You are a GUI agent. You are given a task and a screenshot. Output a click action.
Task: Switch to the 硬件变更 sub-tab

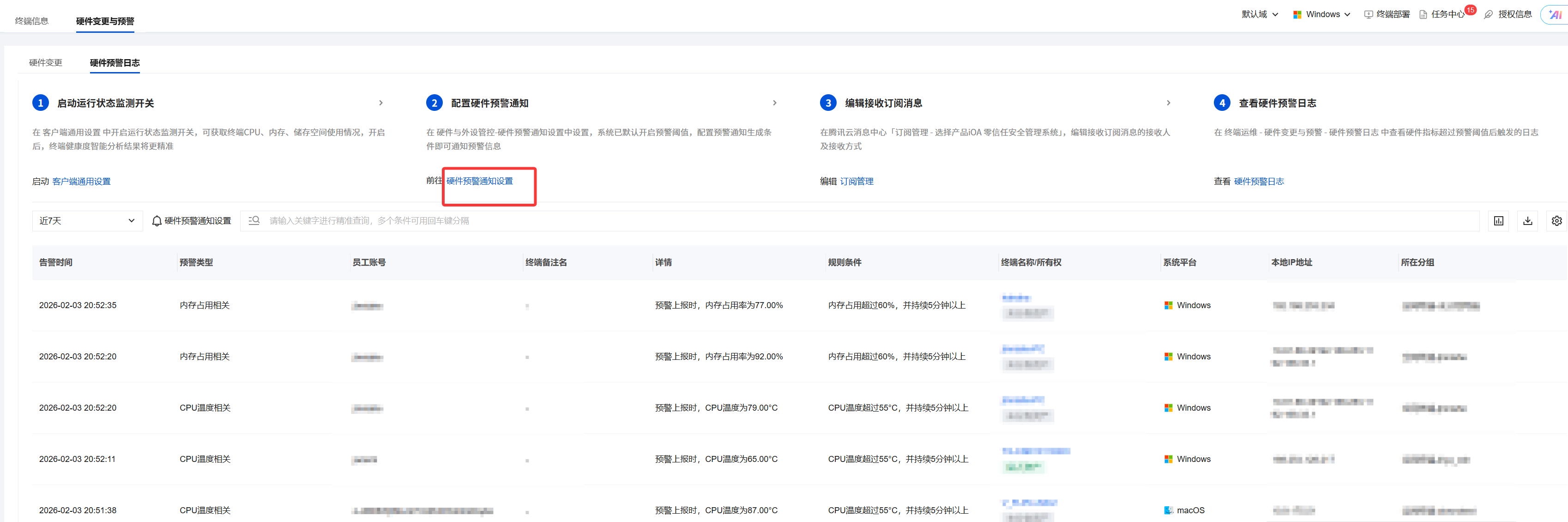pos(46,63)
